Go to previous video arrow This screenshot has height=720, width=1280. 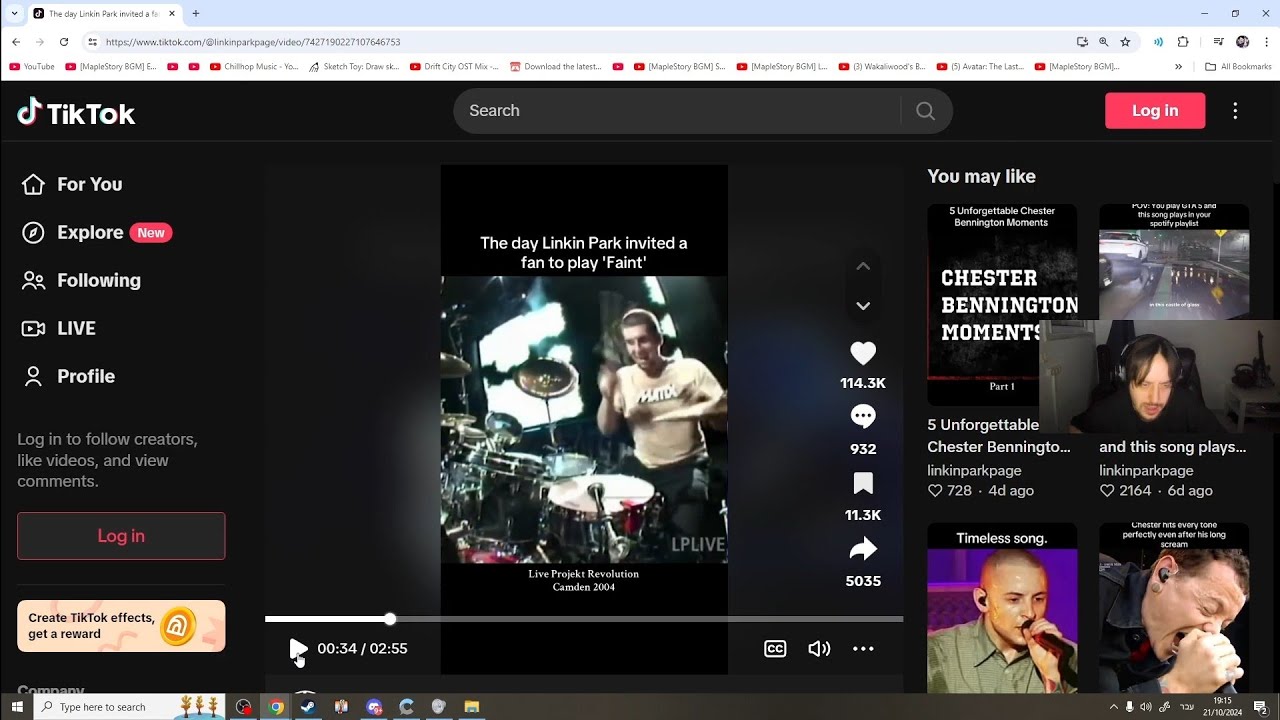(x=863, y=266)
